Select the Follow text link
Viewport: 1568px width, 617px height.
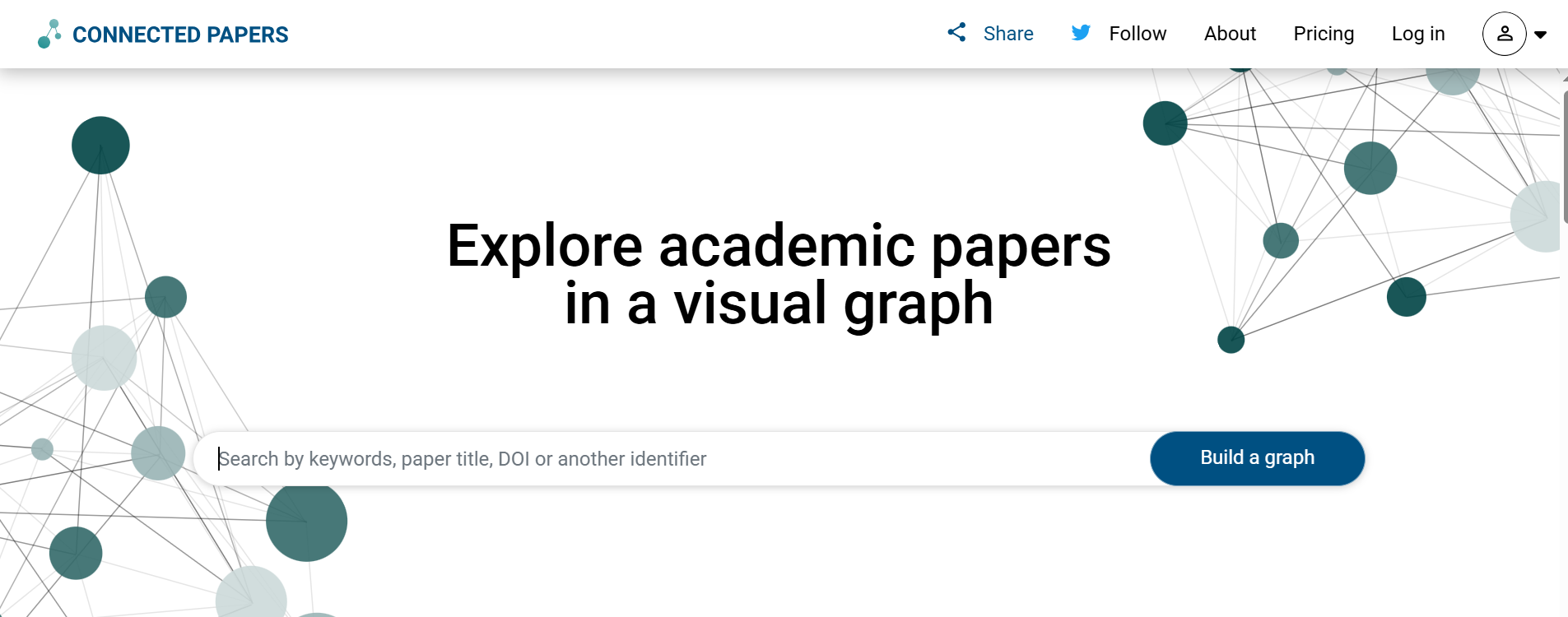[x=1138, y=34]
